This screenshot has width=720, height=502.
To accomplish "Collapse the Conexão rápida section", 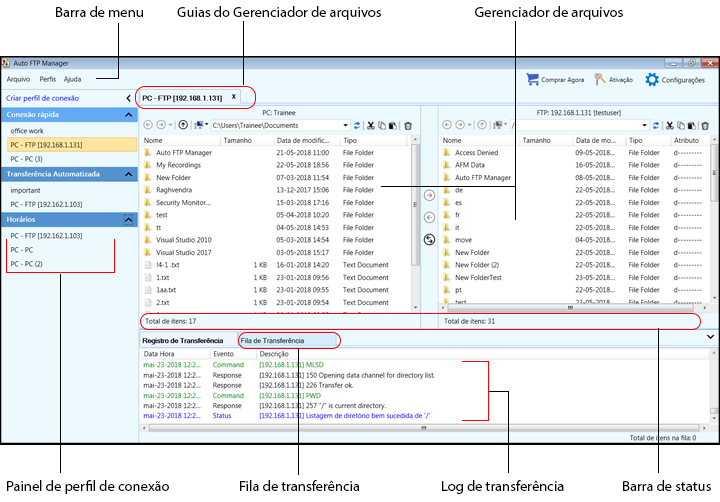I will (128, 116).
